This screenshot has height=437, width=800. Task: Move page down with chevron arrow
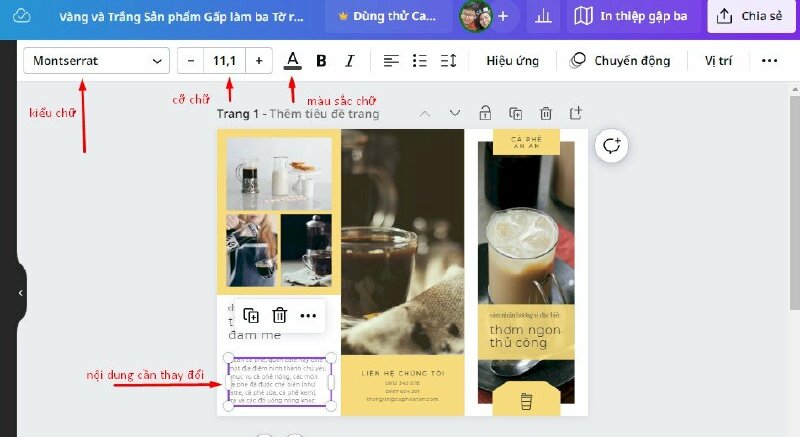click(455, 113)
